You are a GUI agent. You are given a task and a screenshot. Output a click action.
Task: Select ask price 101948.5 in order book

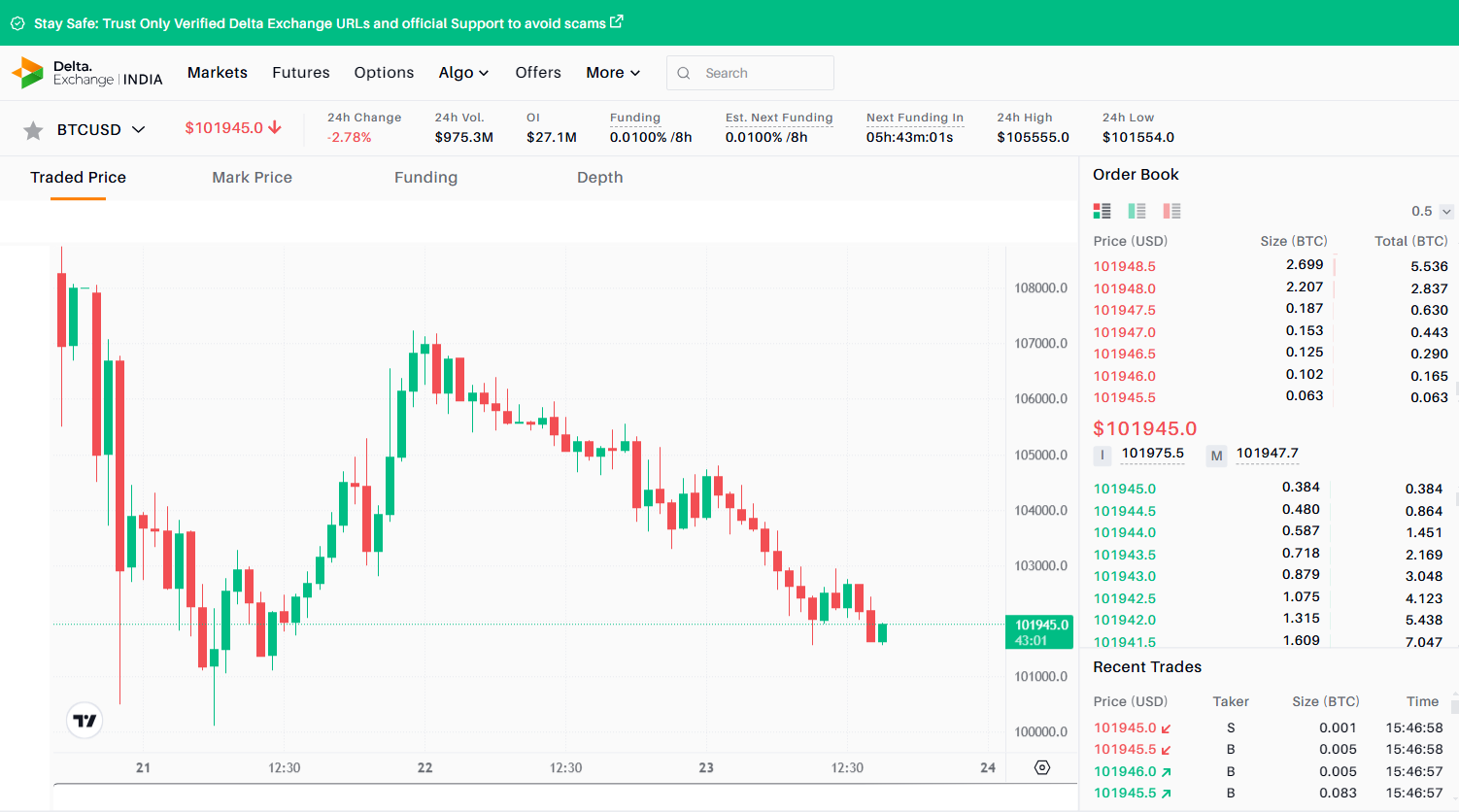[x=1124, y=266]
